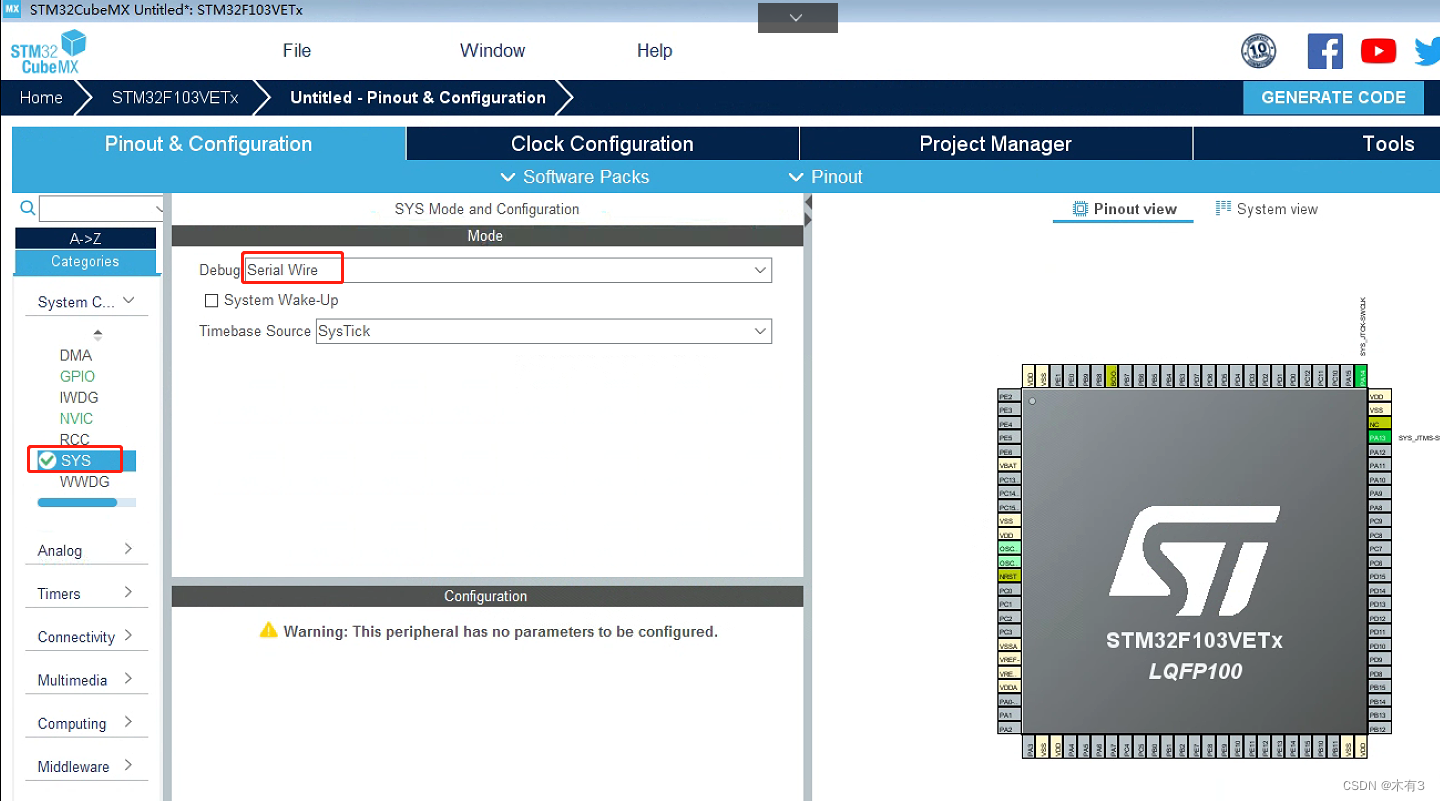Select GPIO in System Core list
This screenshot has height=801, width=1440.
click(x=77, y=376)
